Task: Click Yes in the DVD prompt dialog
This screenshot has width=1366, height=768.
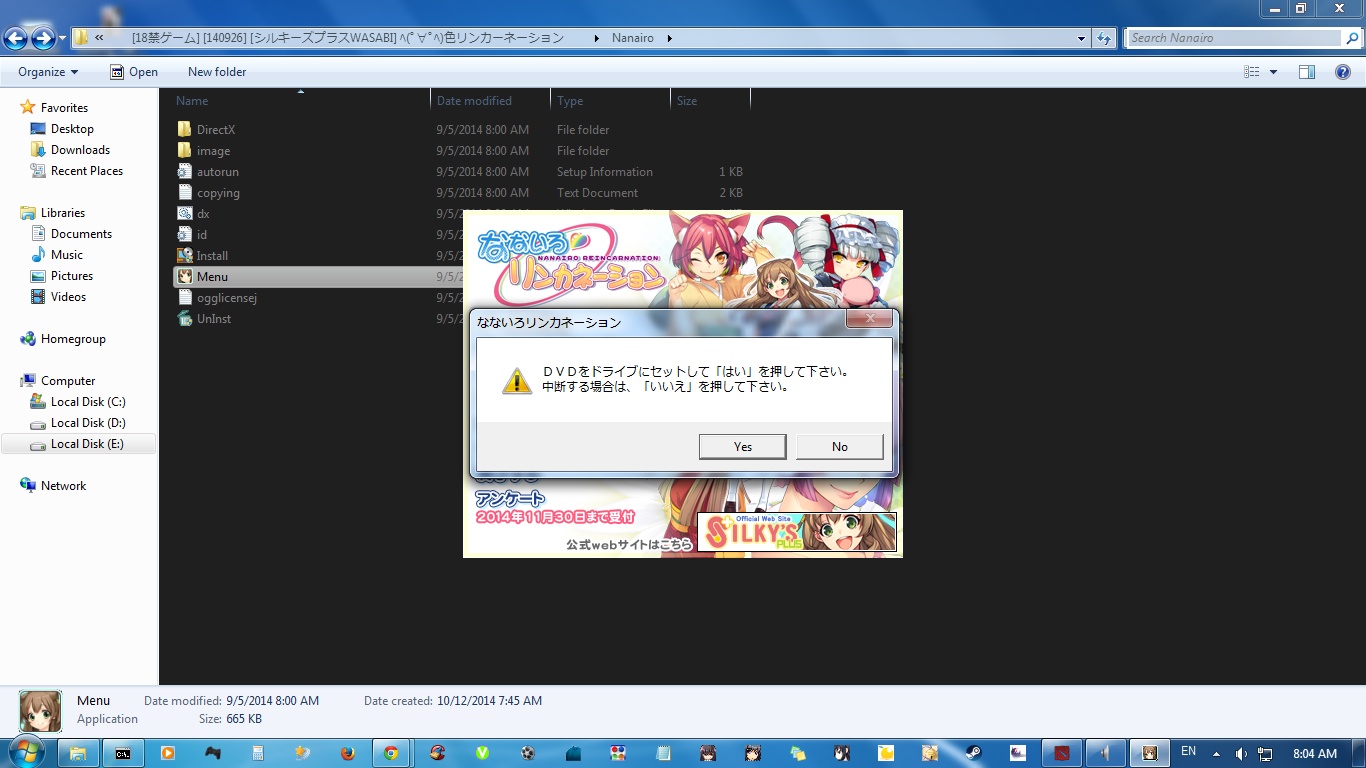Action: [742, 447]
